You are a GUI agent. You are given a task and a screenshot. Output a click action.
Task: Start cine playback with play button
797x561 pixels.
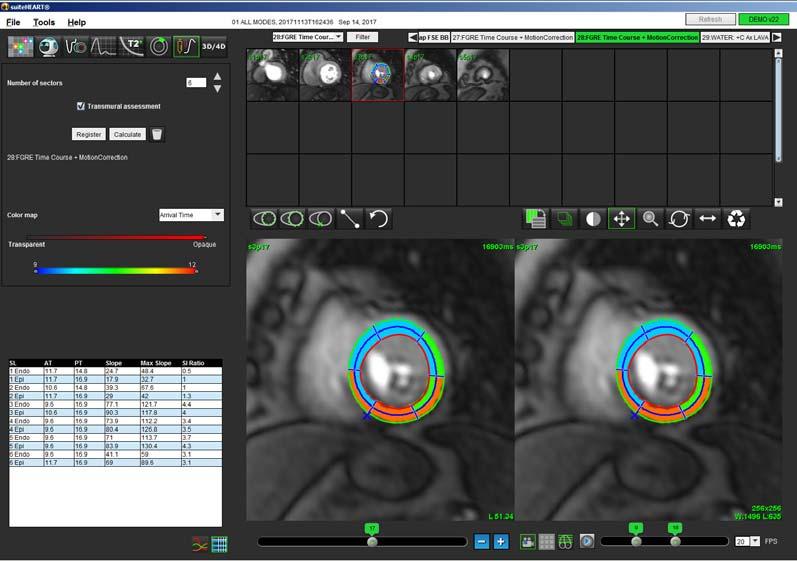[587, 542]
